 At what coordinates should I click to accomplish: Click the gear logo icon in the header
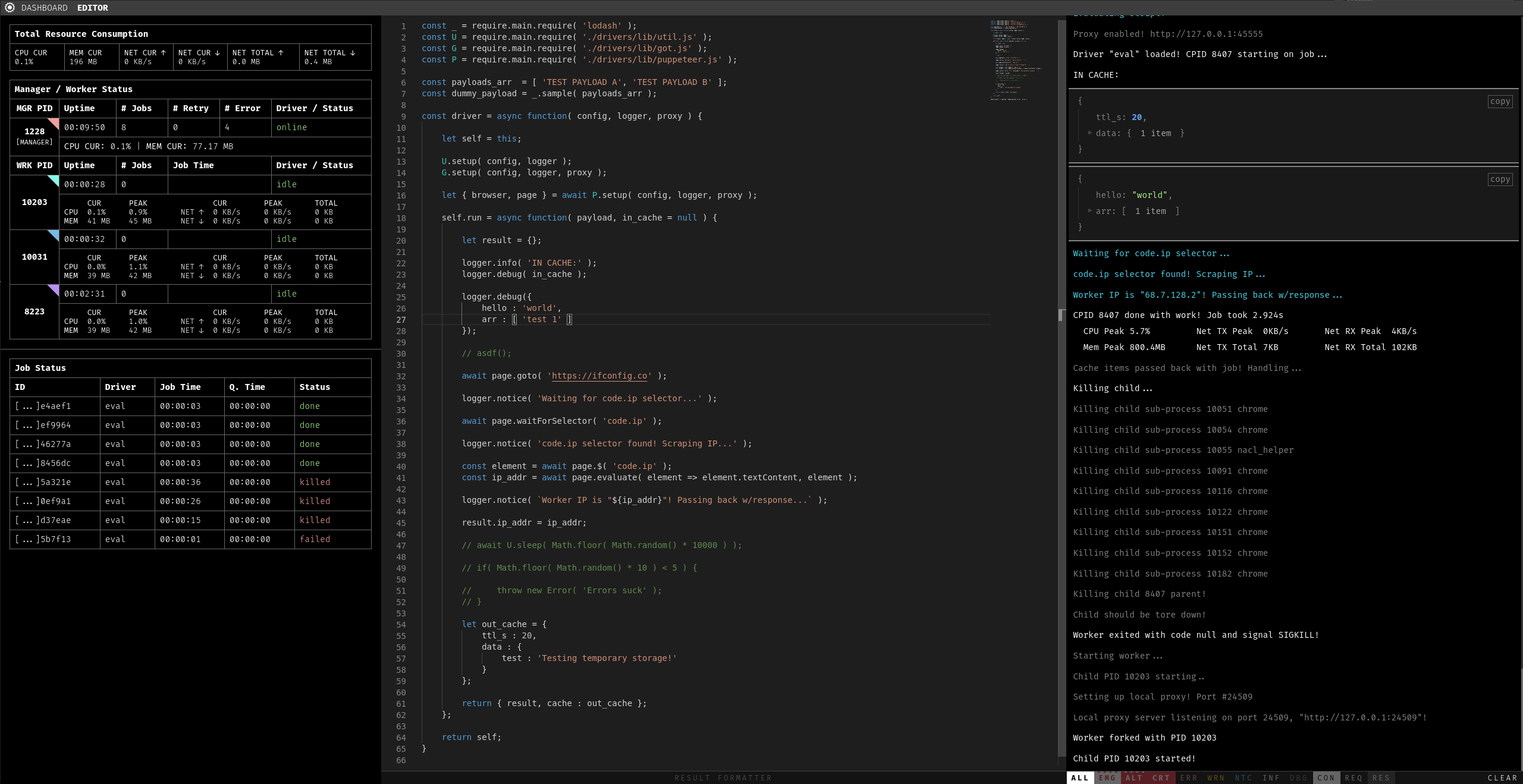pos(10,8)
